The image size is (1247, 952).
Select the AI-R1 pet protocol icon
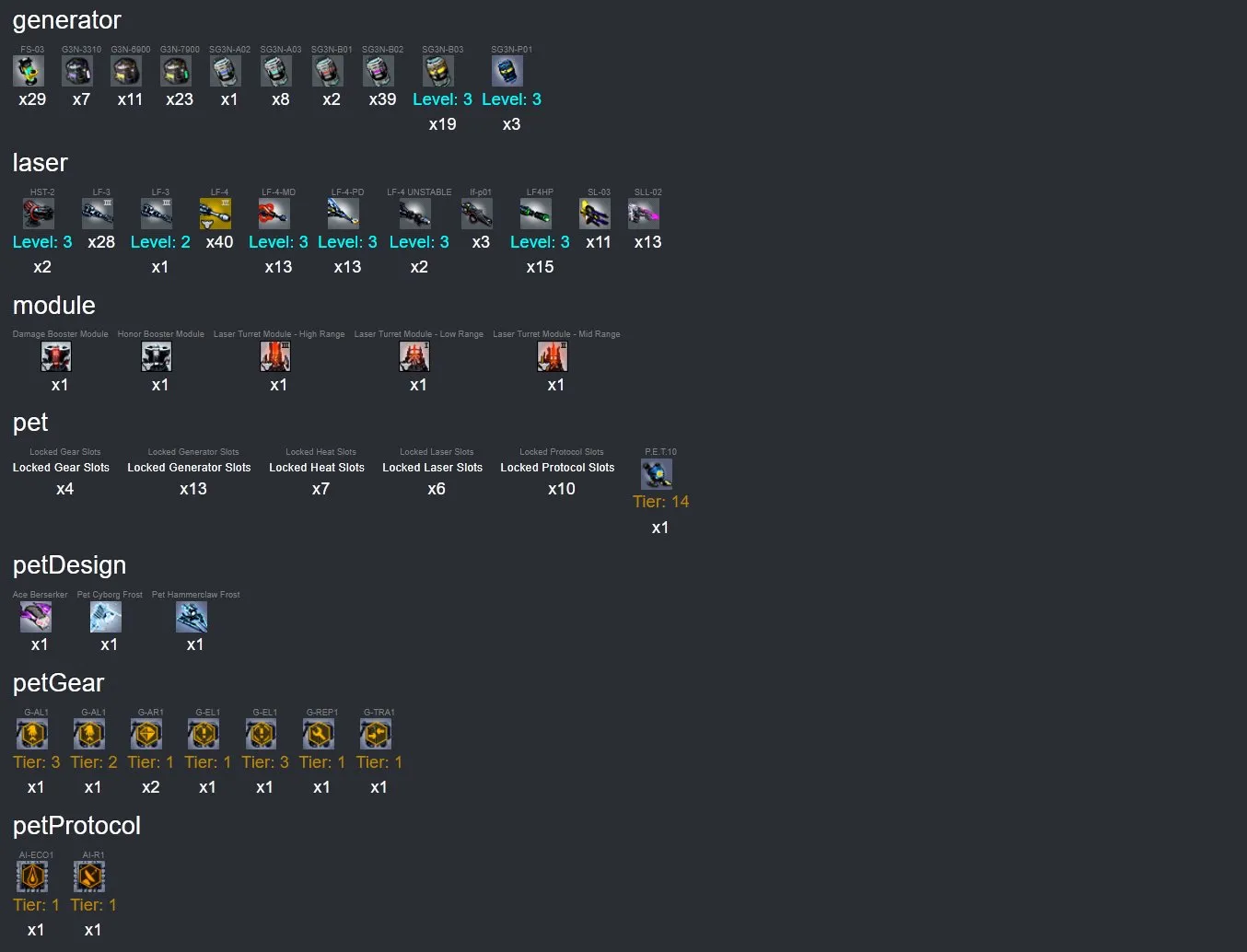pos(89,877)
